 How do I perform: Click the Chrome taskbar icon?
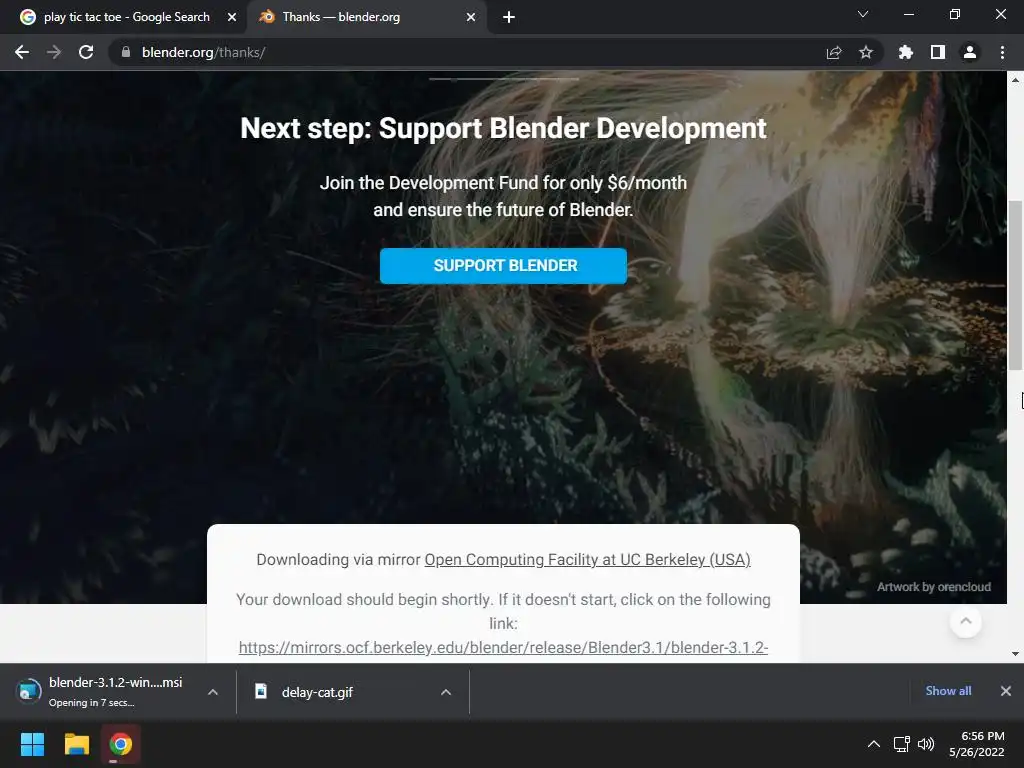coord(121,744)
